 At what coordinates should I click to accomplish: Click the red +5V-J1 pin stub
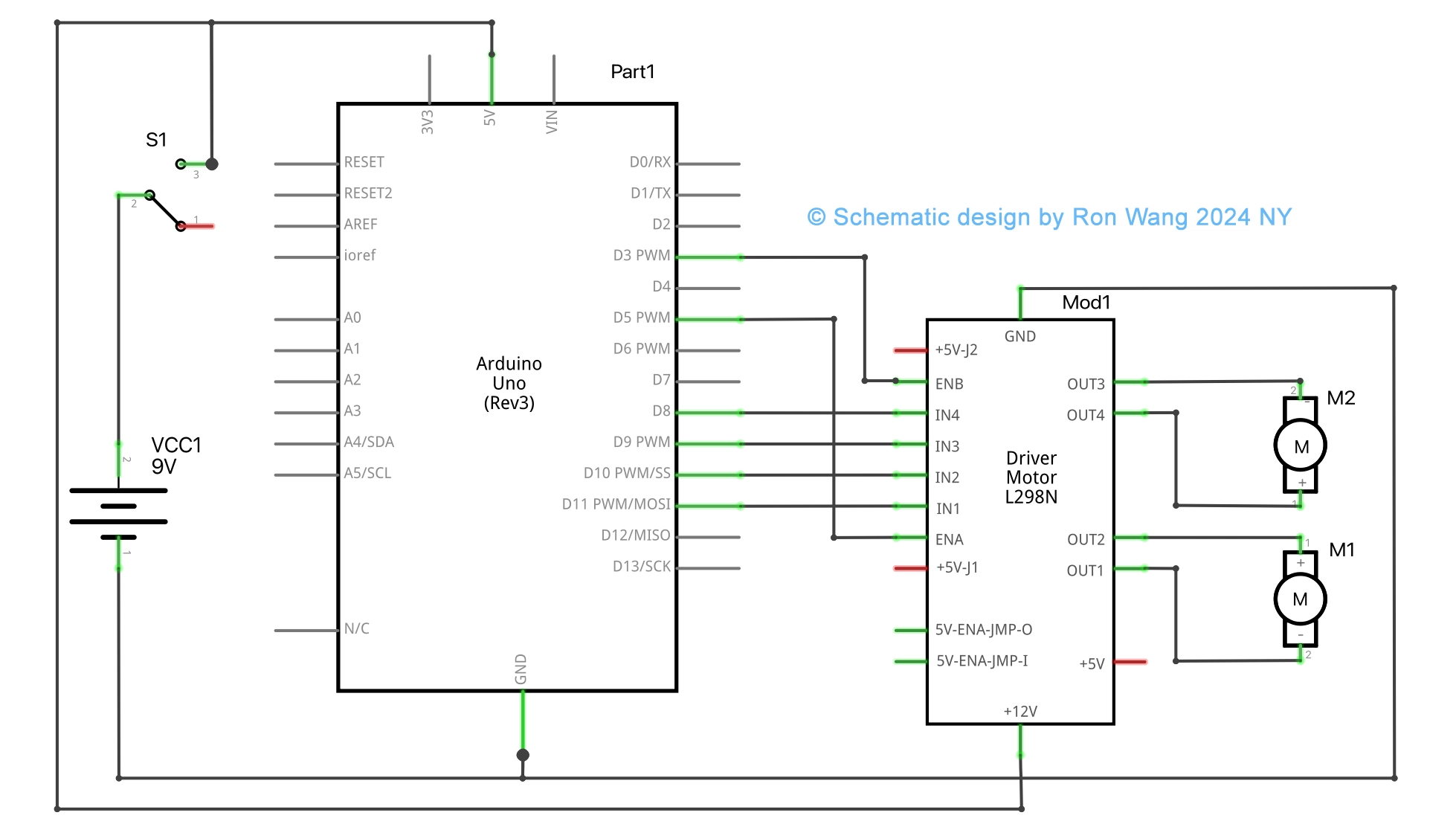click(912, 567)
